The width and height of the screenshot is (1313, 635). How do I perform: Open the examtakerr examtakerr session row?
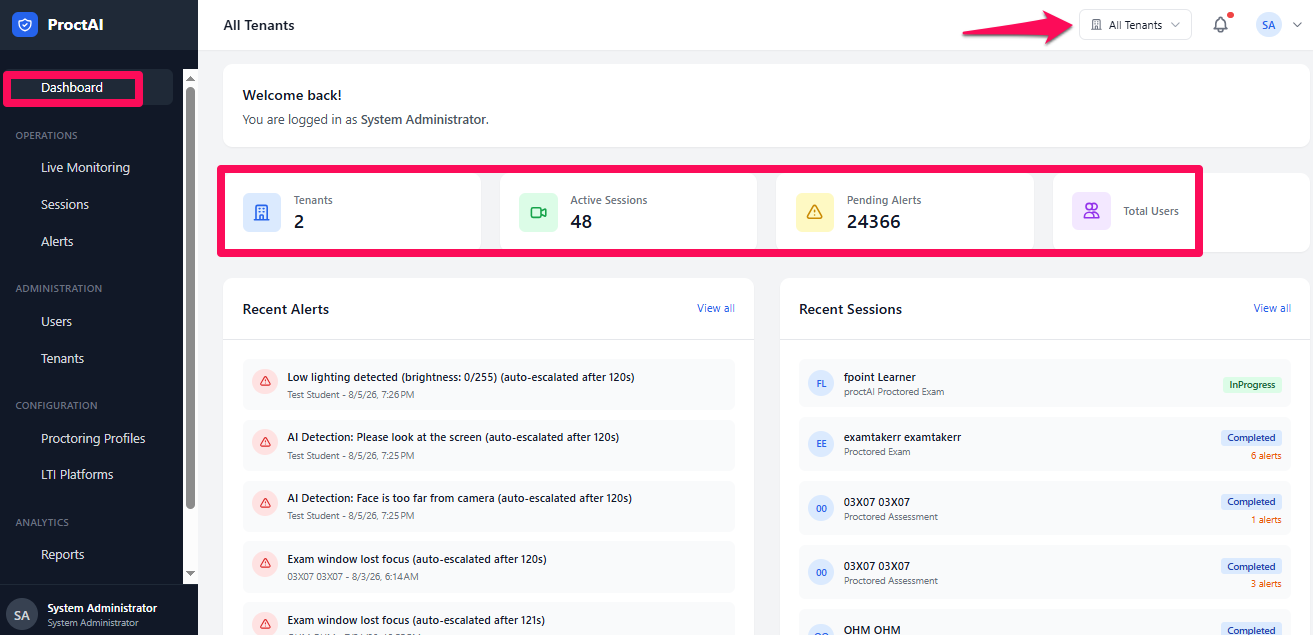(x=1045, y=445)
